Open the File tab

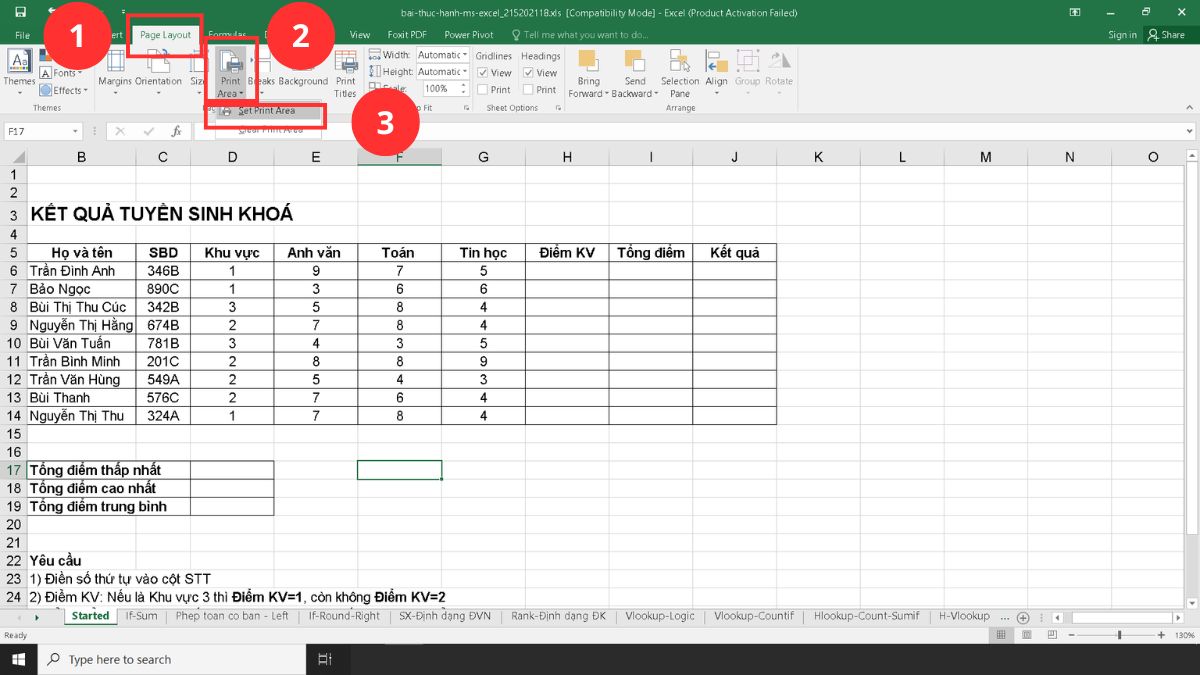pyautogui.click(x=22, y=35)
